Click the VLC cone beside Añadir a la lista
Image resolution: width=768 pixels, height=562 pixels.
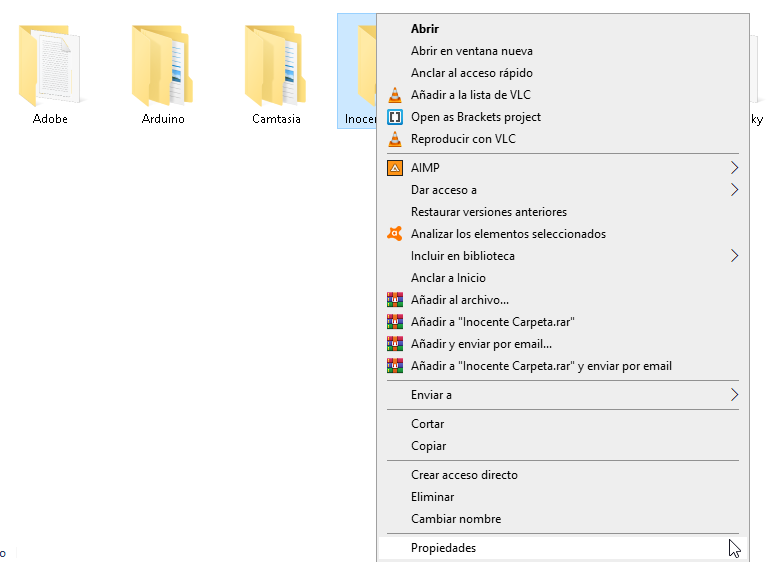[x=395, y=95]
